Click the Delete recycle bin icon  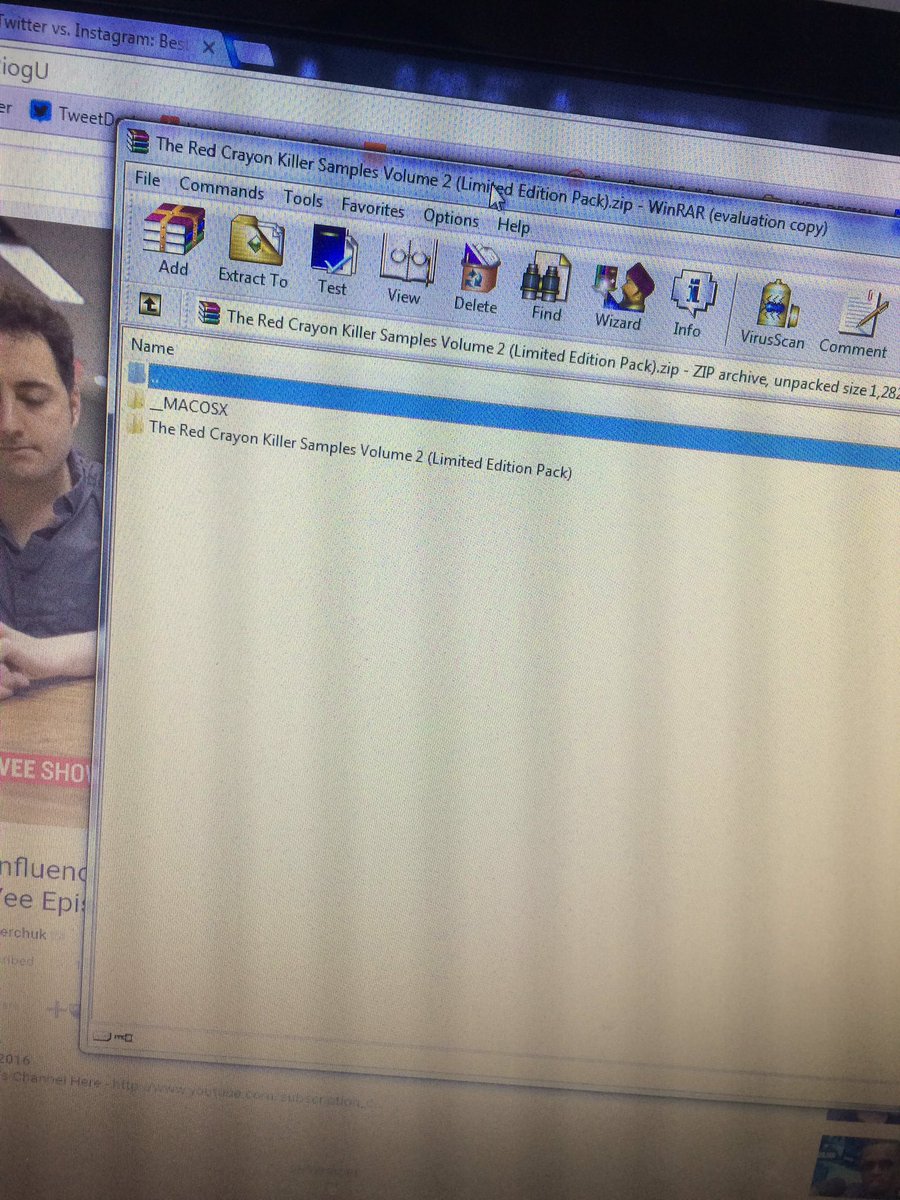click(477, 279)
